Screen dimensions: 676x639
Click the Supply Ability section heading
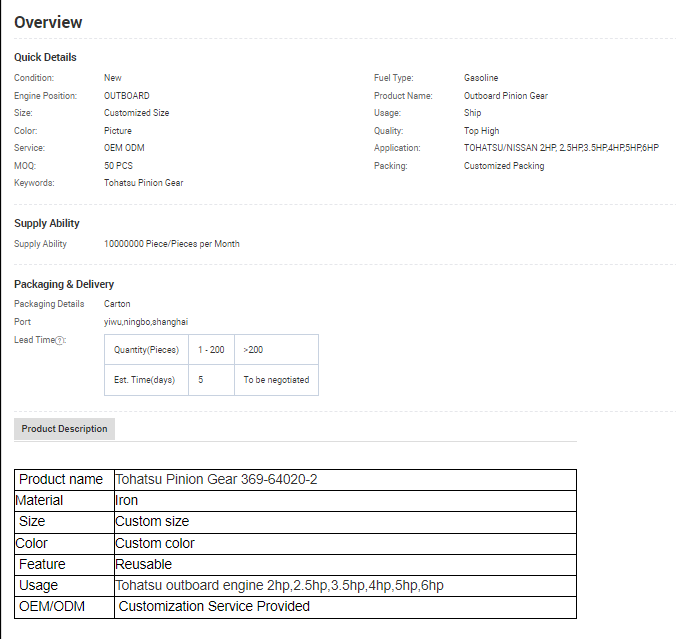pos(47,223)
